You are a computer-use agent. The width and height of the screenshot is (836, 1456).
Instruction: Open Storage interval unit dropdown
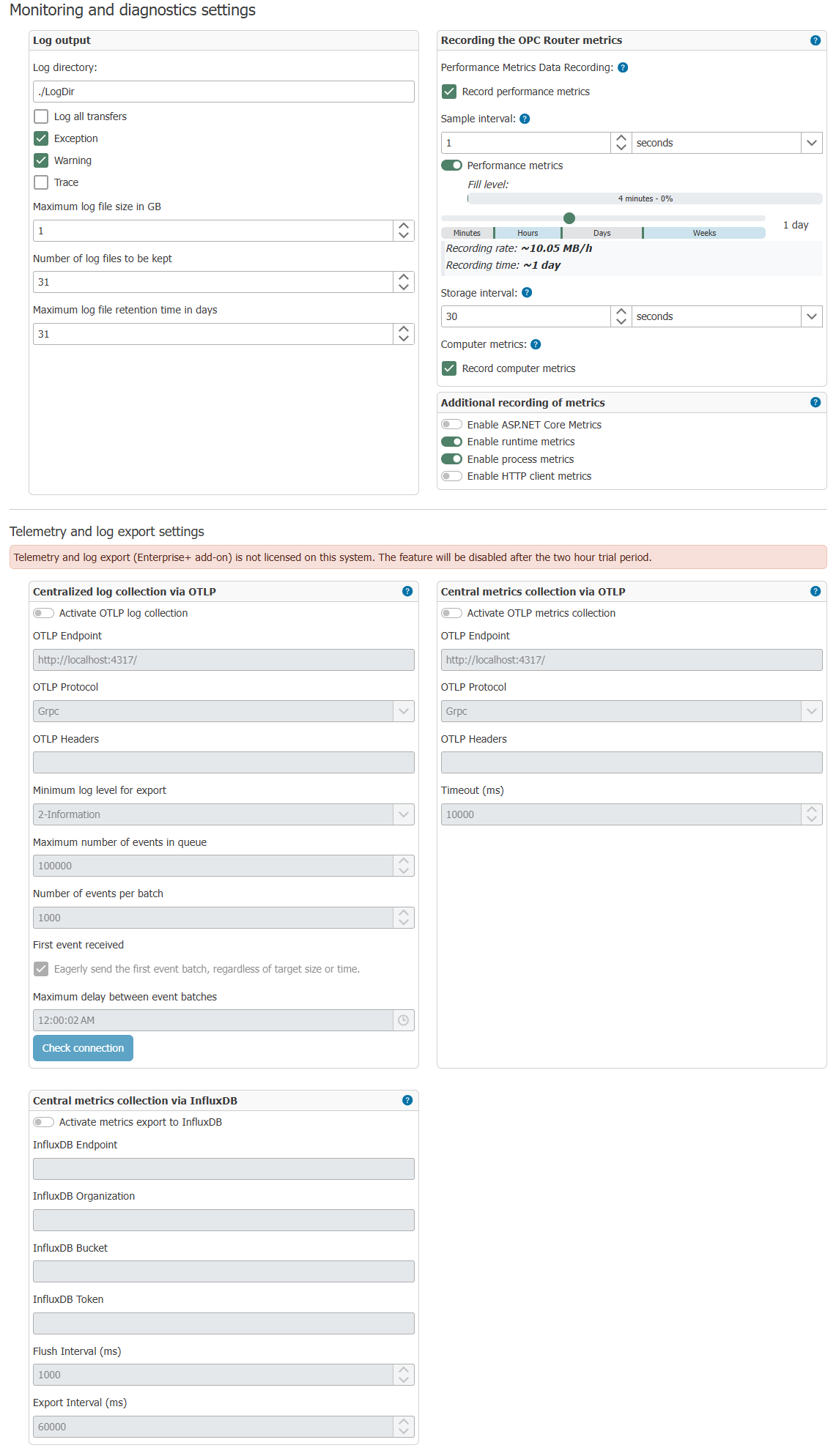coord(811,316)
